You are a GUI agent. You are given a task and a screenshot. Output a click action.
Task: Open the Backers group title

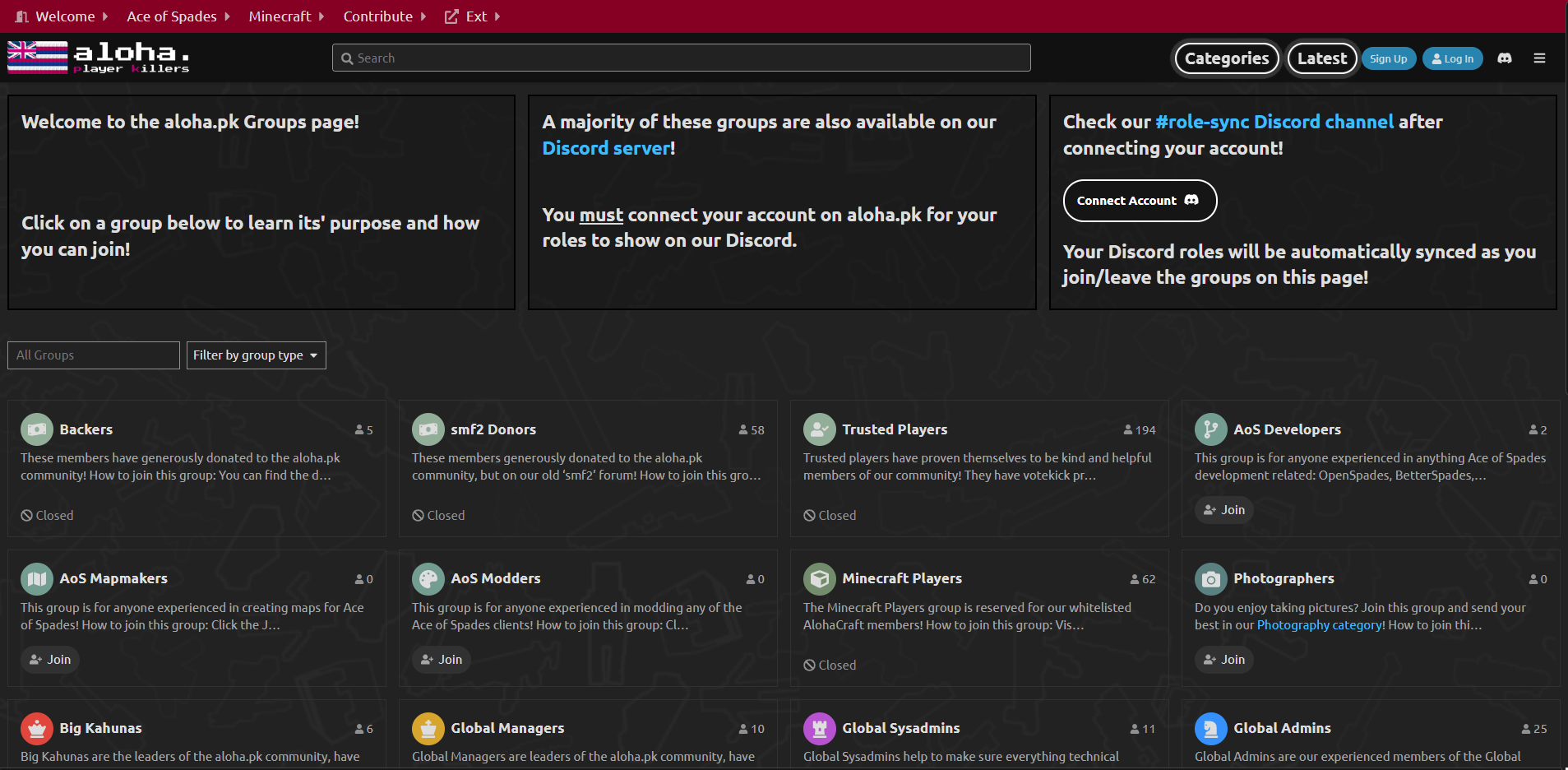point(86,429)
